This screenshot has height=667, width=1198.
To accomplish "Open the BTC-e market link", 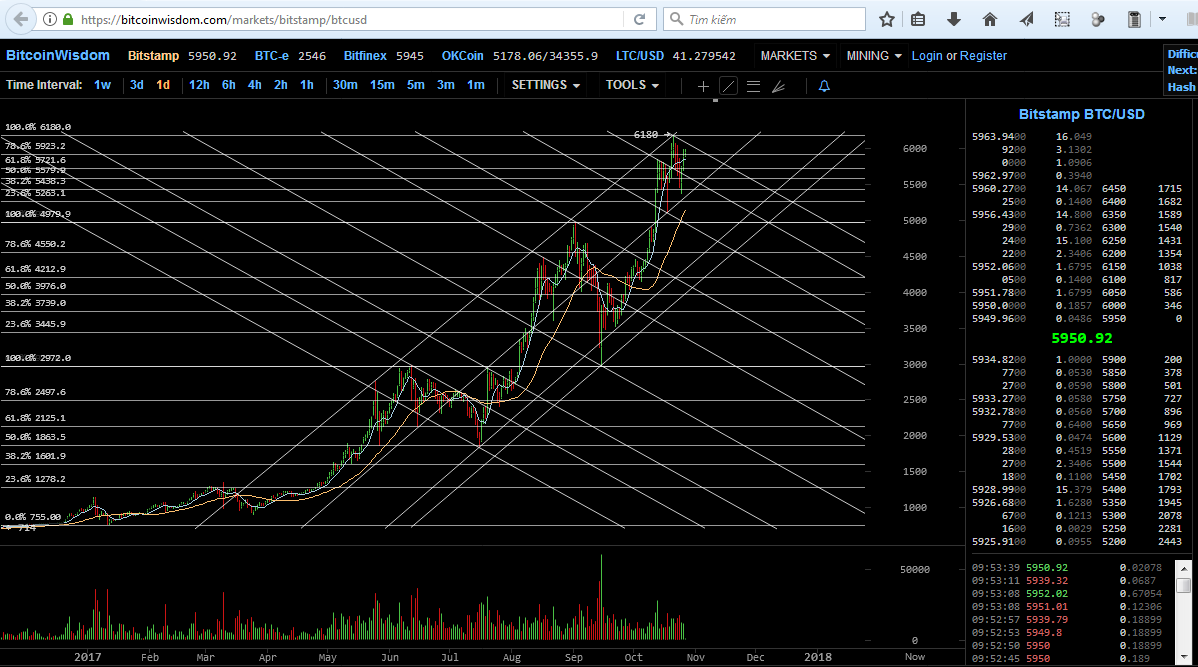I will pyautogui.click(x=271, y=56).
